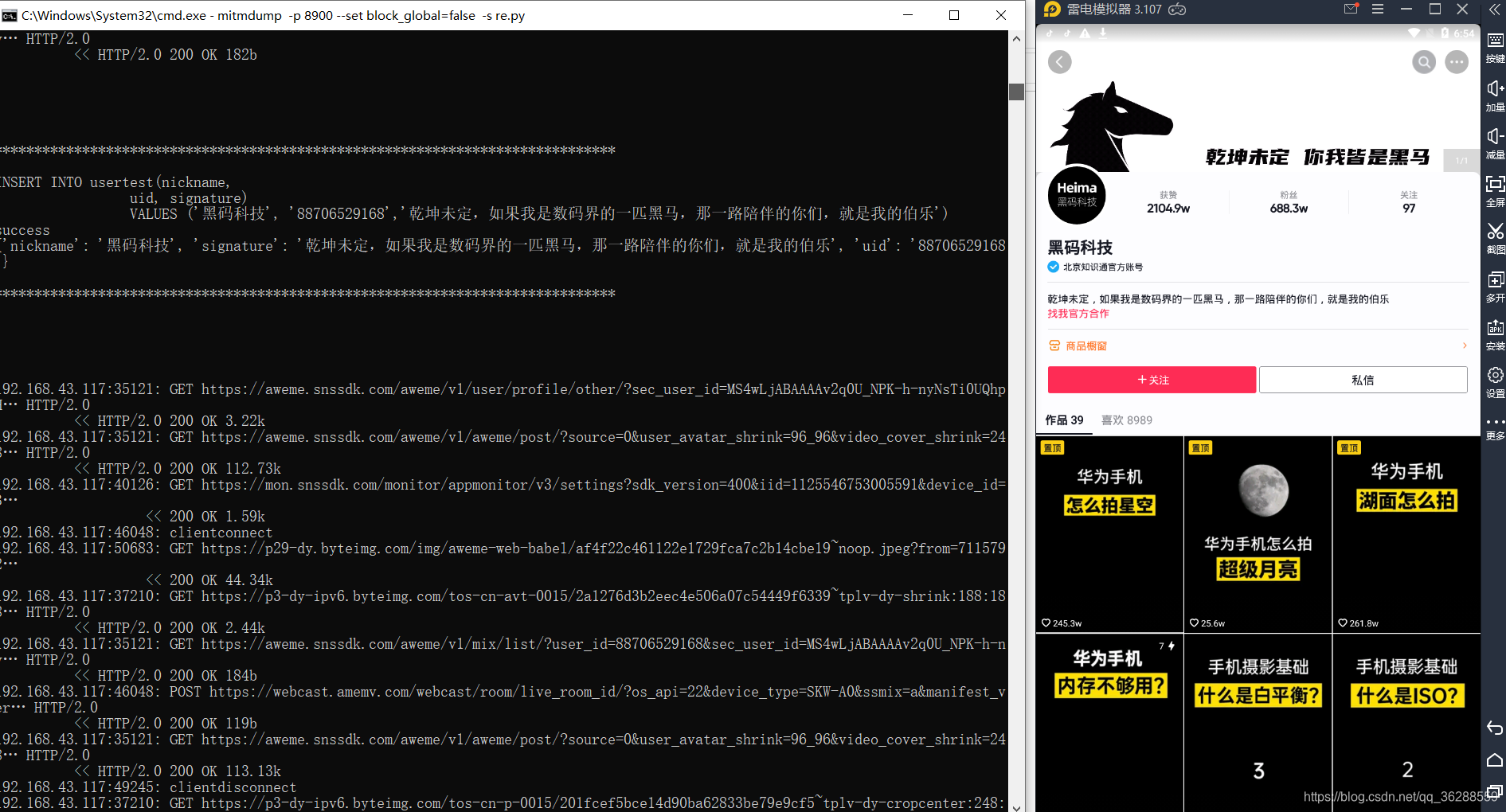Switch to the 作品 39 tab

pyautogui.click(x=1064, y=420)
